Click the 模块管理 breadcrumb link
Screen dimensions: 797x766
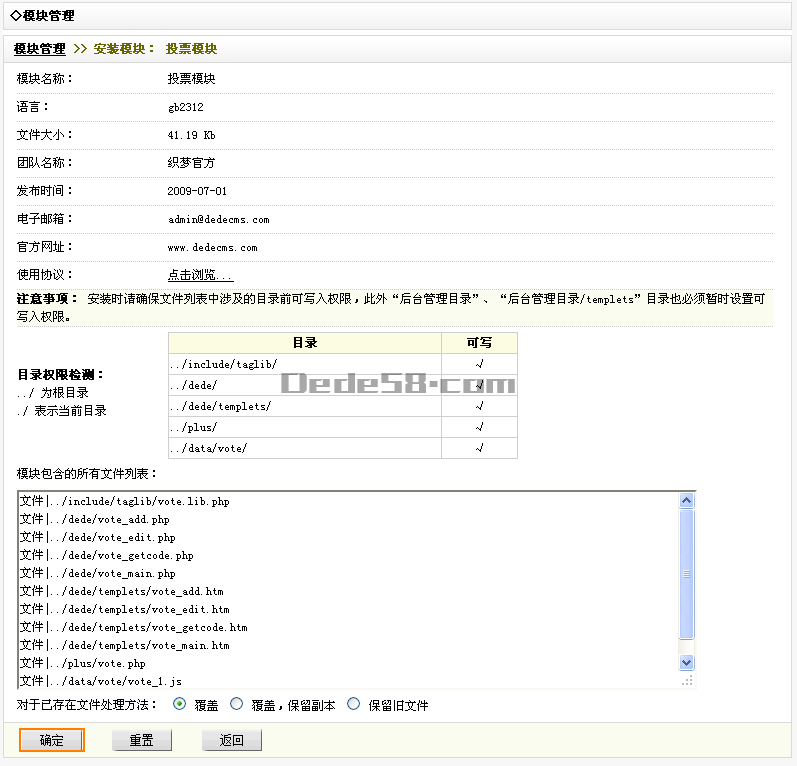[40, 49]
